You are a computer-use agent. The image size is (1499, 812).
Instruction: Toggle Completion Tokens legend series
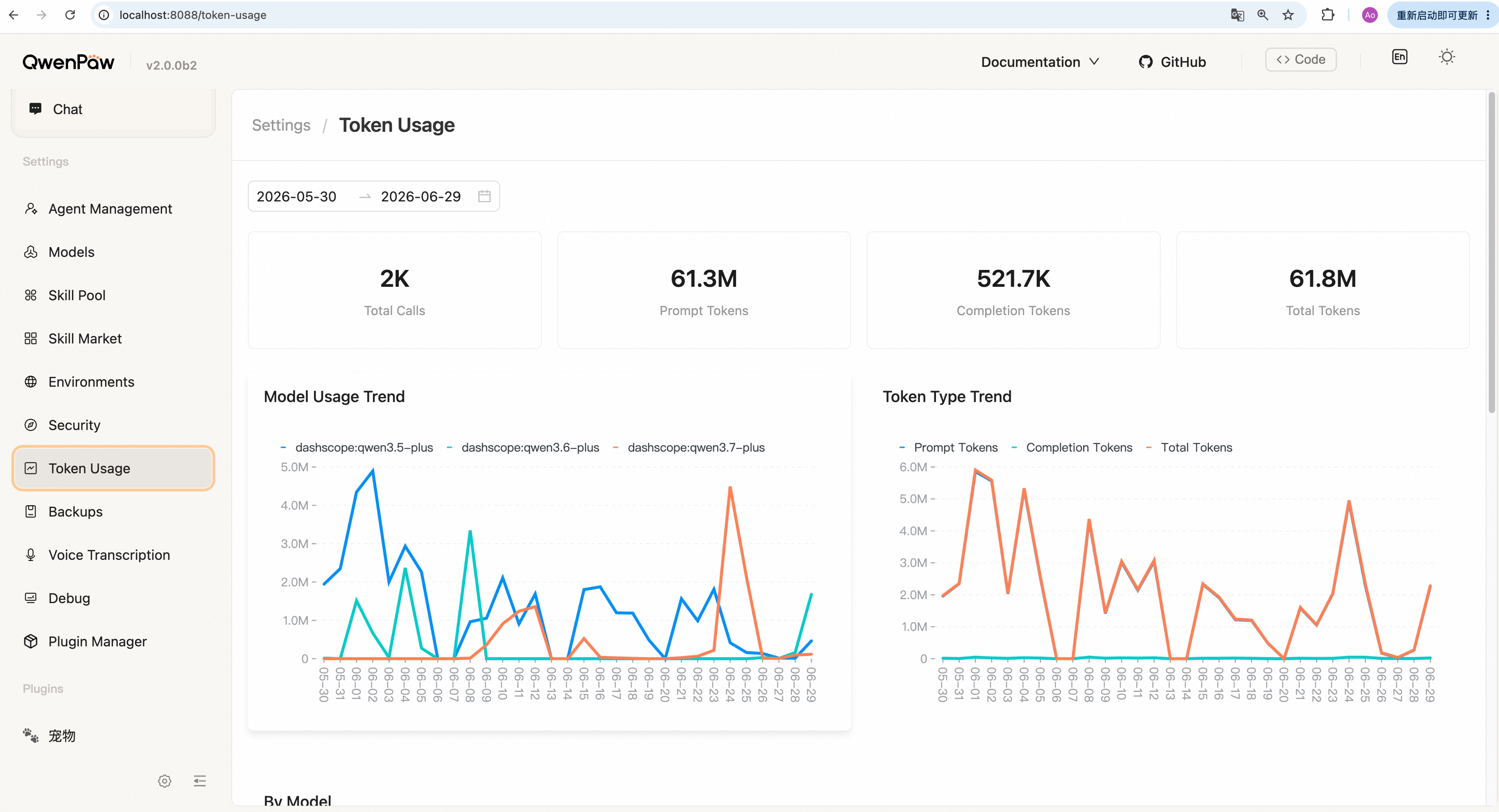pyautogui.click(x=1072, y=447)
